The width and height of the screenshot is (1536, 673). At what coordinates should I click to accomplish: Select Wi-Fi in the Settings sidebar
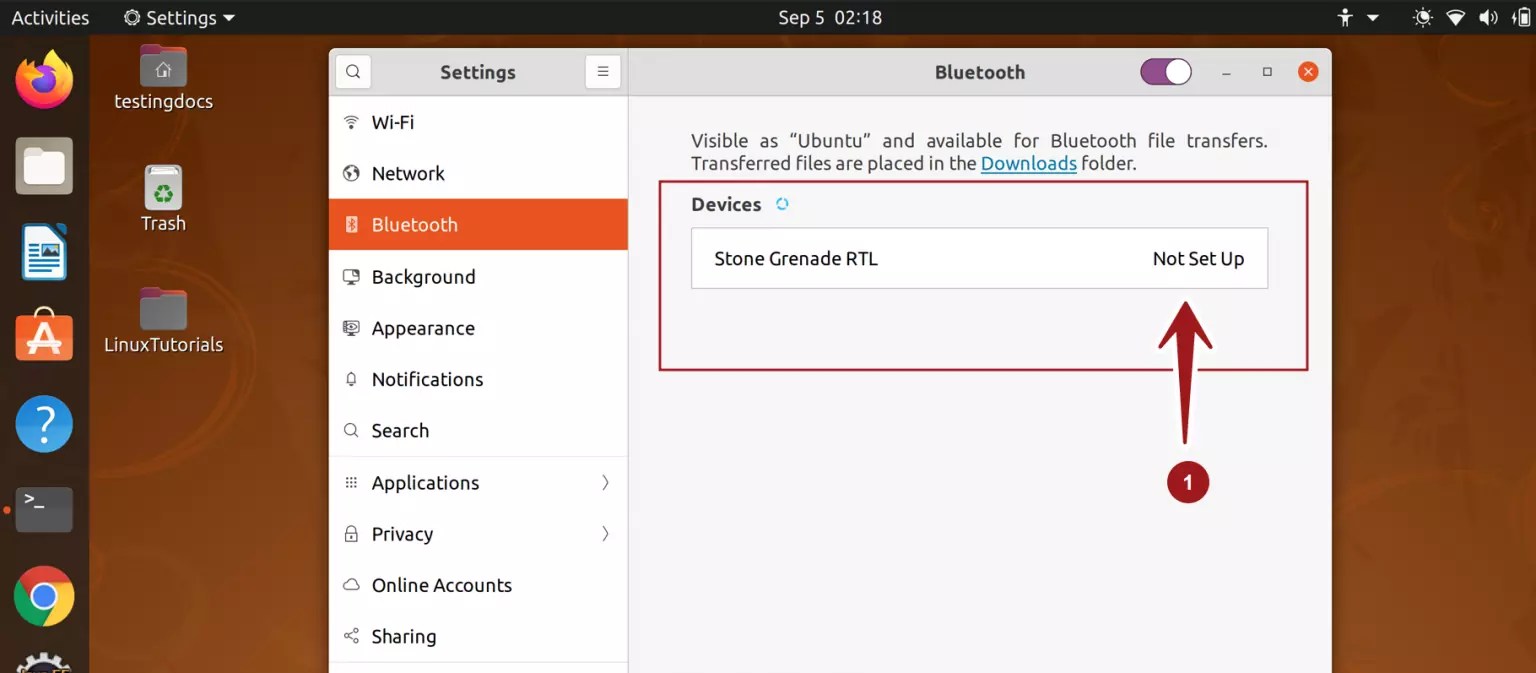point(391,122)
